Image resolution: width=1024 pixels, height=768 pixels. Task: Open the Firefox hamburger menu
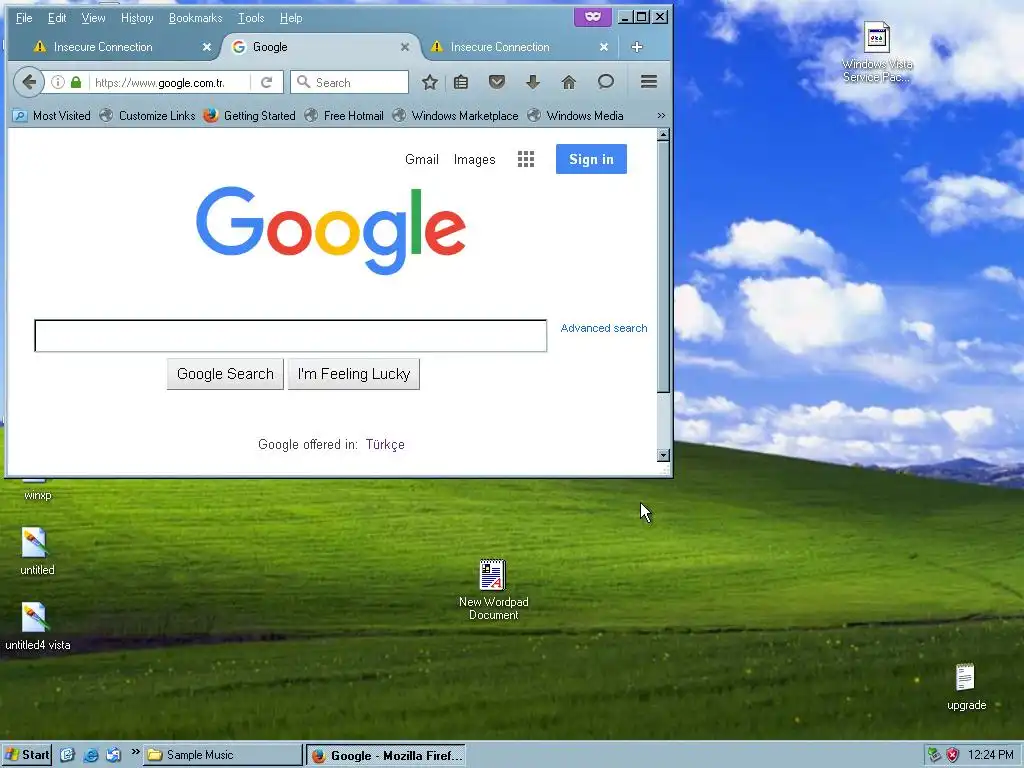[648, 82]
